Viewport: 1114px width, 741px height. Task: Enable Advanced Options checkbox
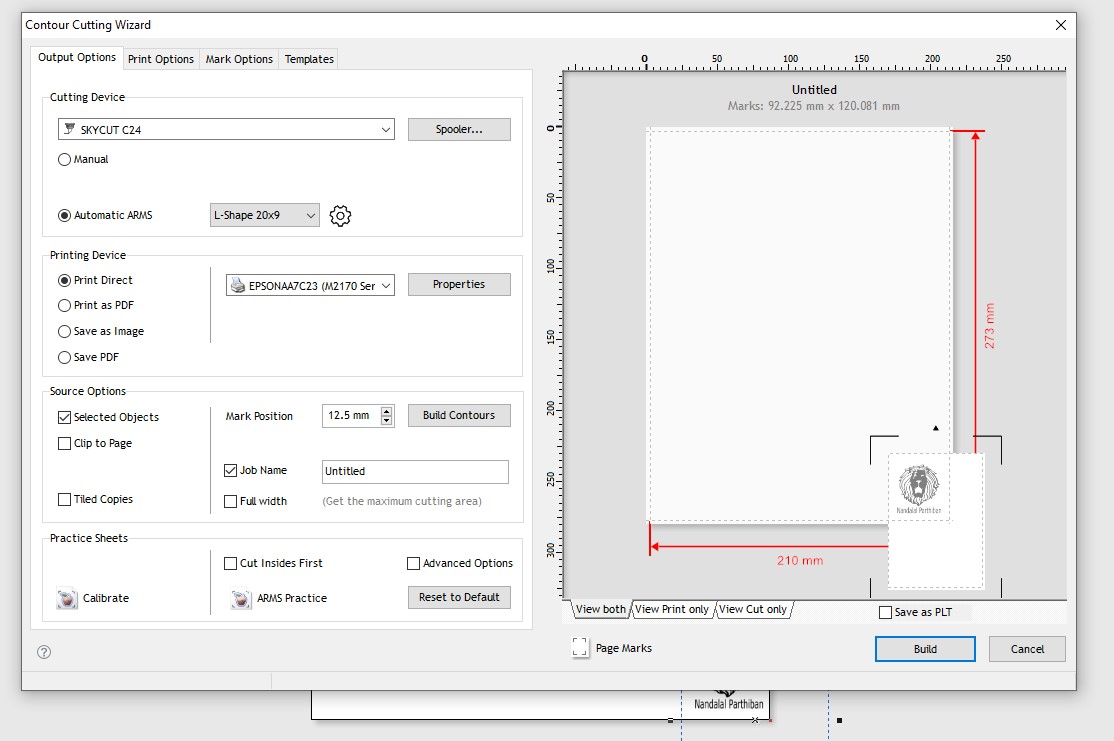point(413,563)
